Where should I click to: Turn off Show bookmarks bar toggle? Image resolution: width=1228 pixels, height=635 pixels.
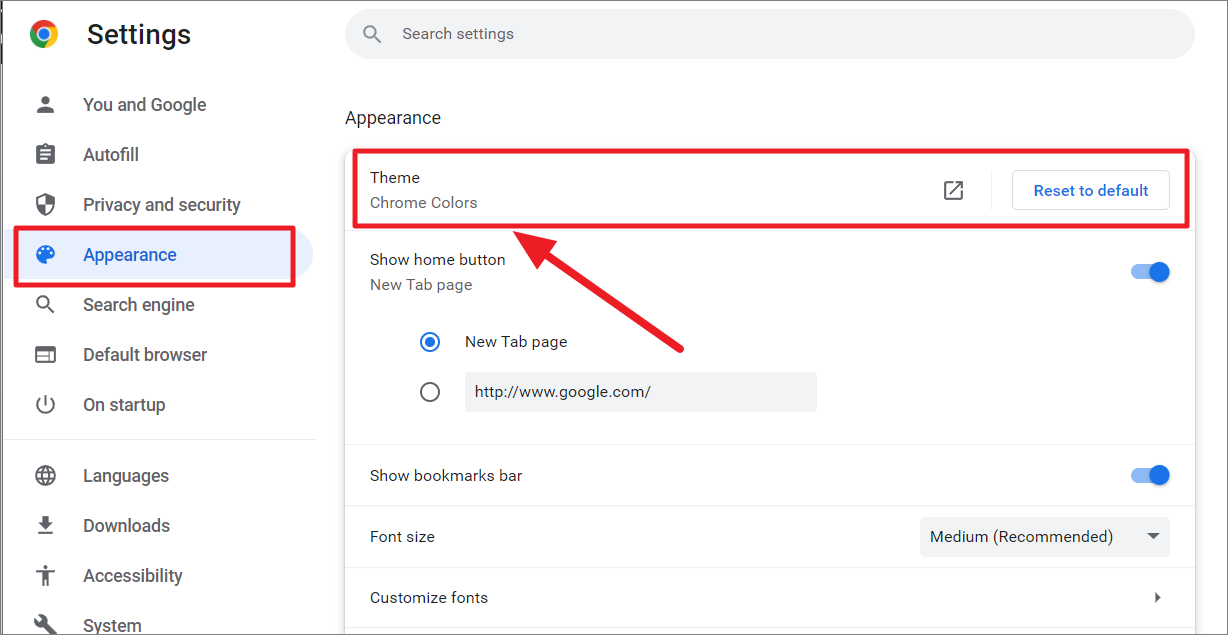click(x=1150, y=475)
